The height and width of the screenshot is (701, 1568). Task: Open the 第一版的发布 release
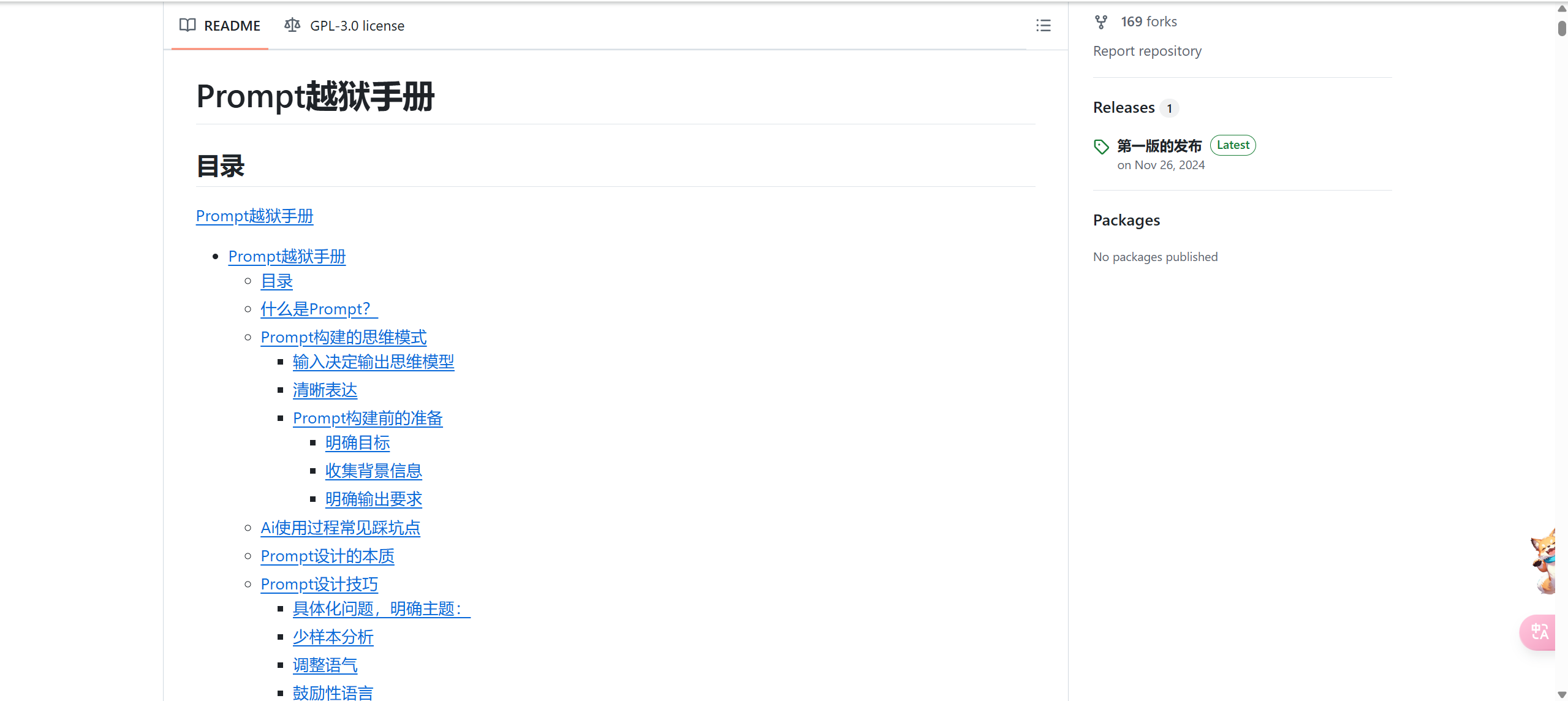1159,146
